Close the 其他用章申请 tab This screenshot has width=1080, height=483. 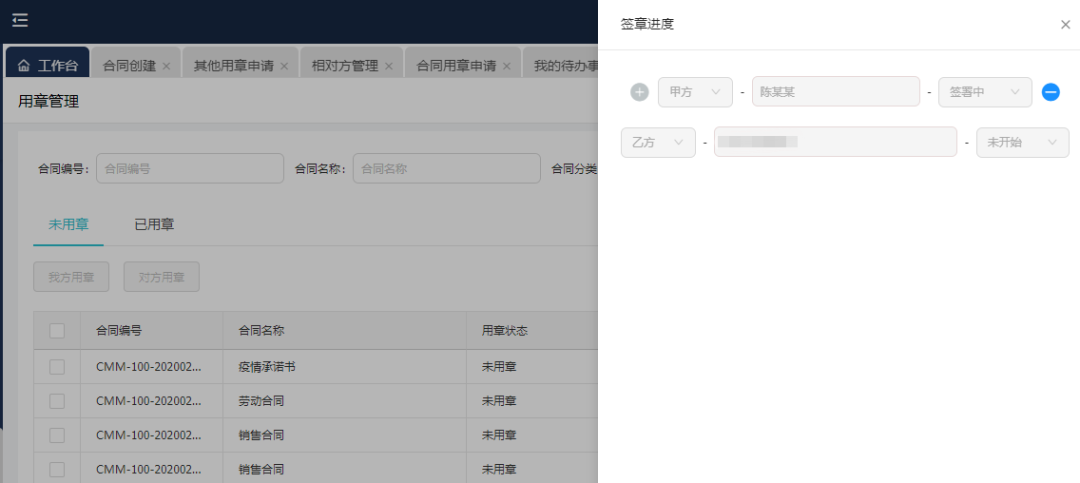(x=284, y=67)
